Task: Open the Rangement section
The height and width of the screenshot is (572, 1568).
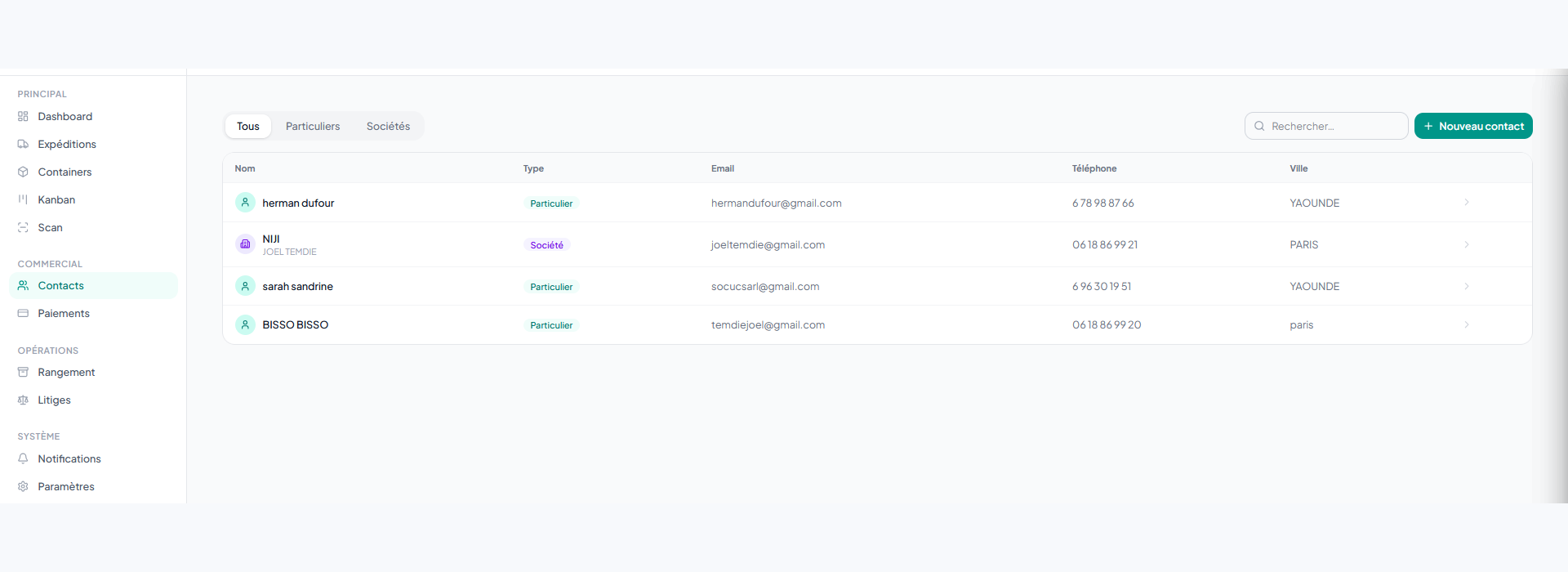Action: click(x=93, y=373)
